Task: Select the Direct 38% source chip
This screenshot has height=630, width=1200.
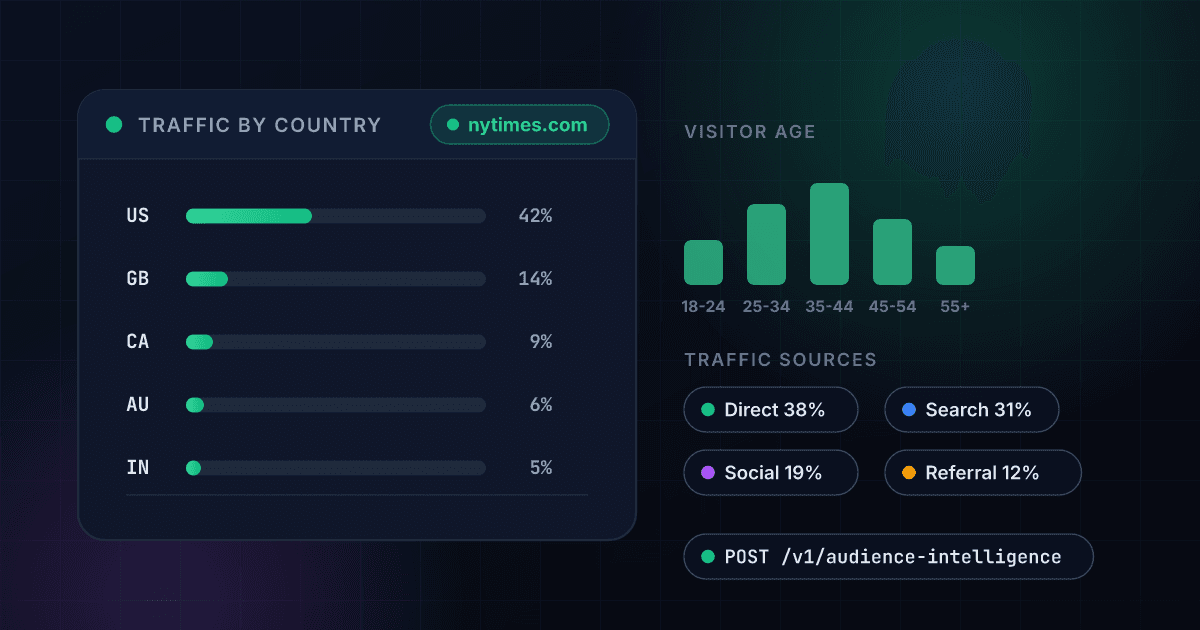Action: point(771,410)
